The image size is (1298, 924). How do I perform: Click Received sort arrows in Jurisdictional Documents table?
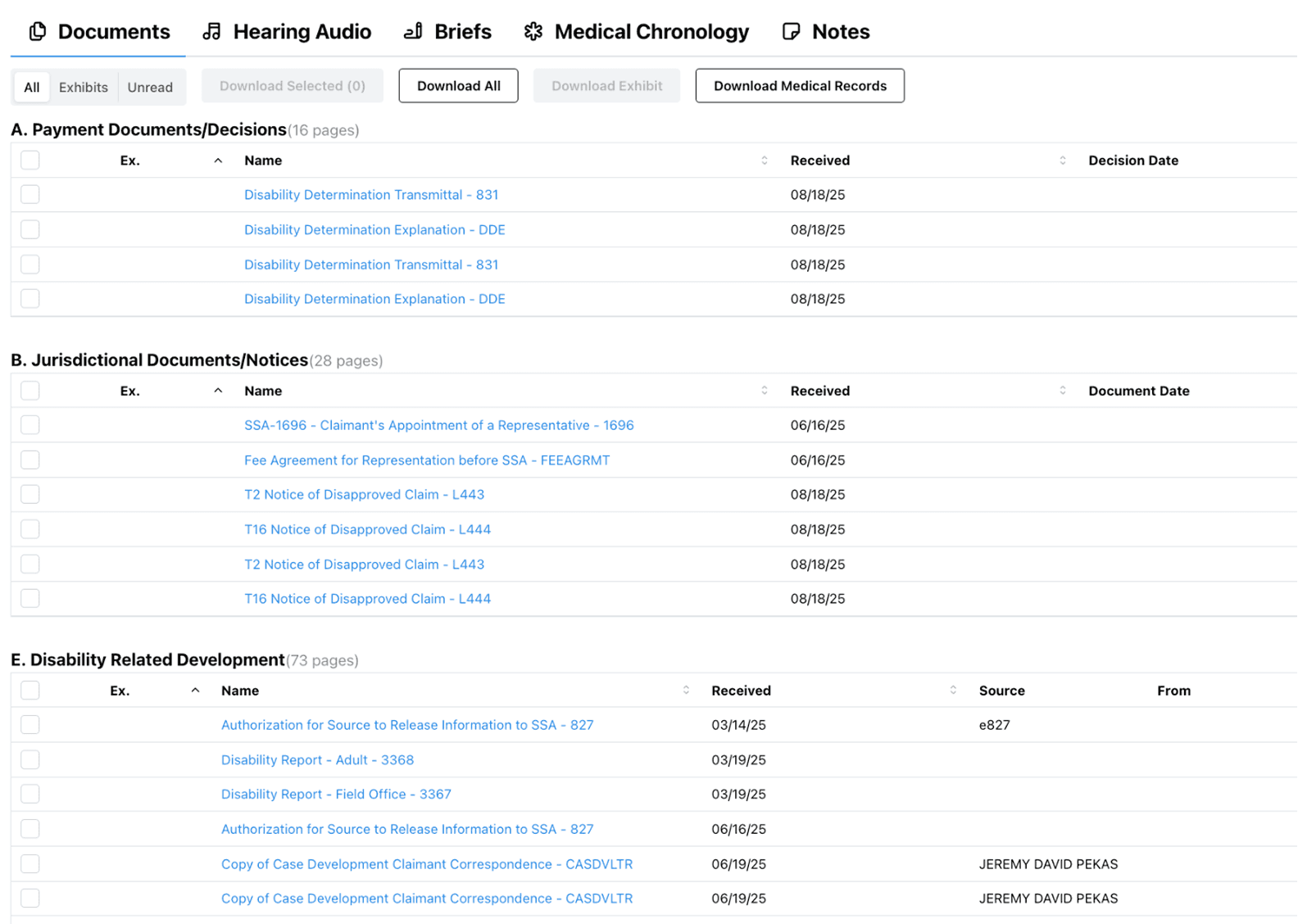(x=1063, y=391)
